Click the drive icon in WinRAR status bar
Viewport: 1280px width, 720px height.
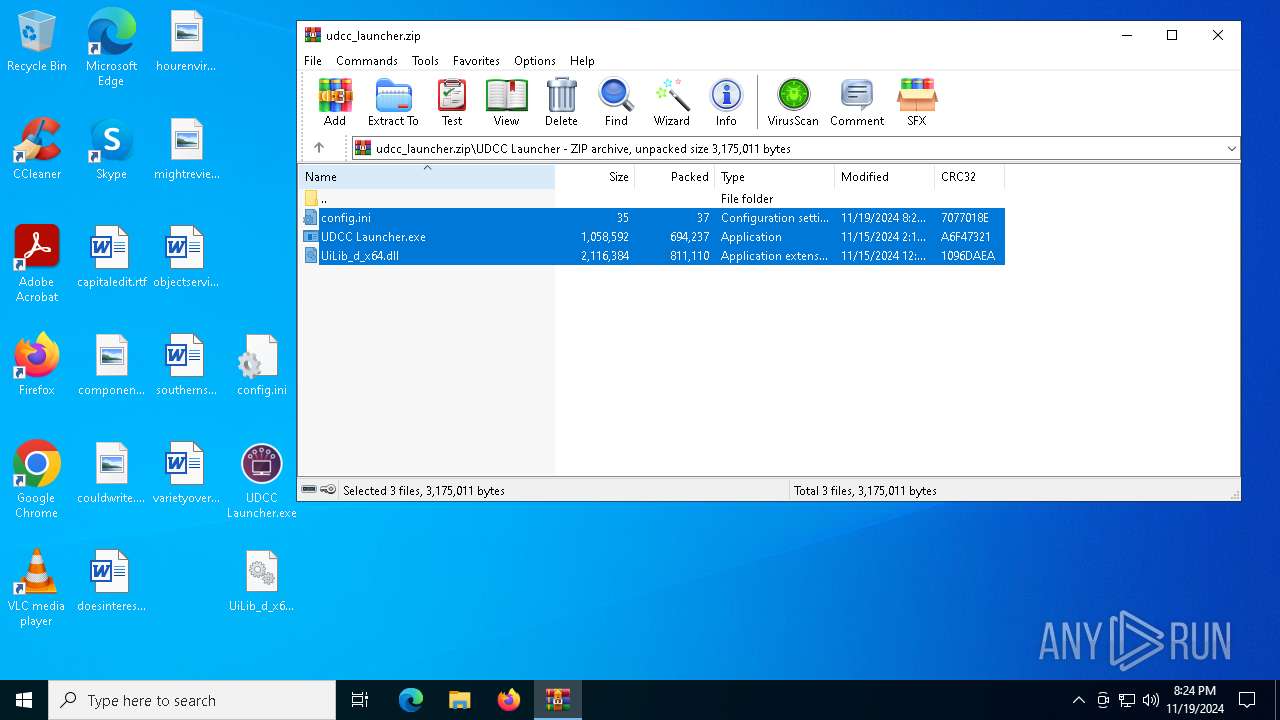(310, 490)
